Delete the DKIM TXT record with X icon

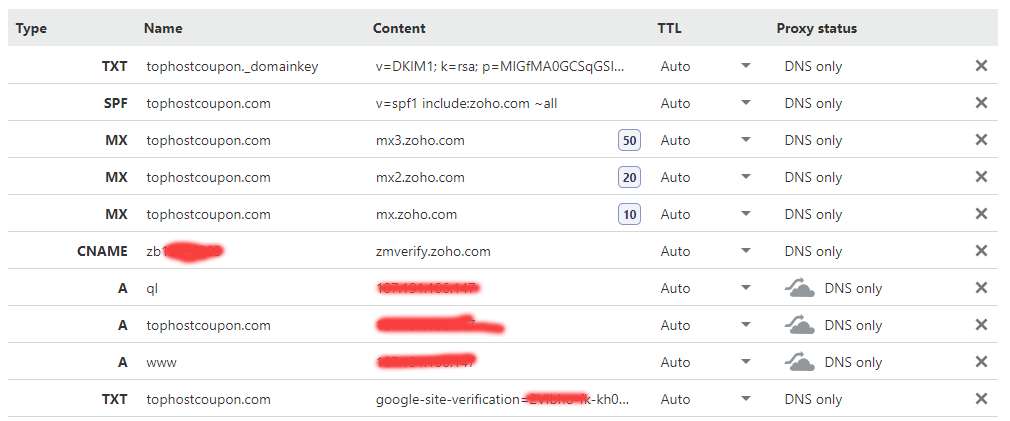pos(981,66)
